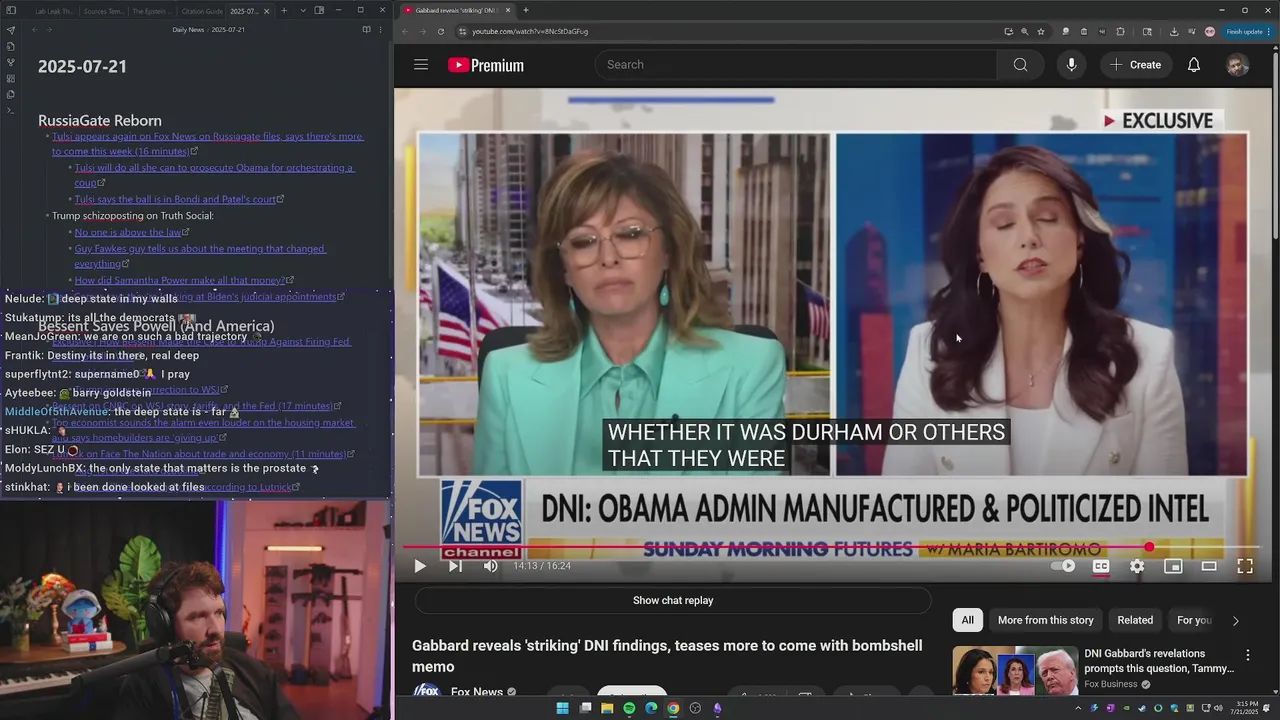Open DNI Gabbard's revelations video thumbnail
The height and width of the screenshot is (720, 1280).
[1015, 670]
